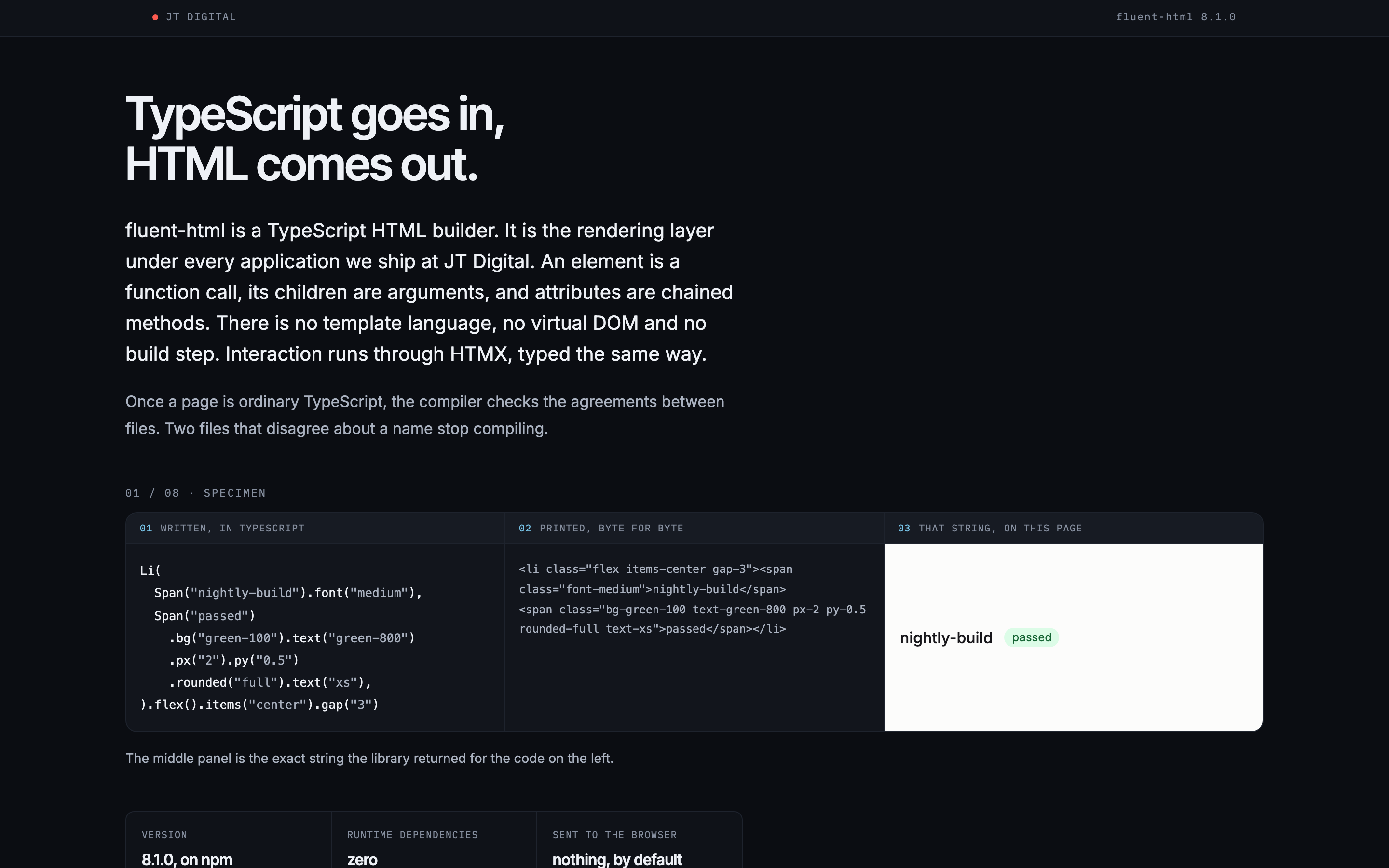Click the 'class="font-medium">nightly-build</span>' output line
The height and width of the screenshot is (868, 1389).
pyautogui.click(x=652, y=590)
